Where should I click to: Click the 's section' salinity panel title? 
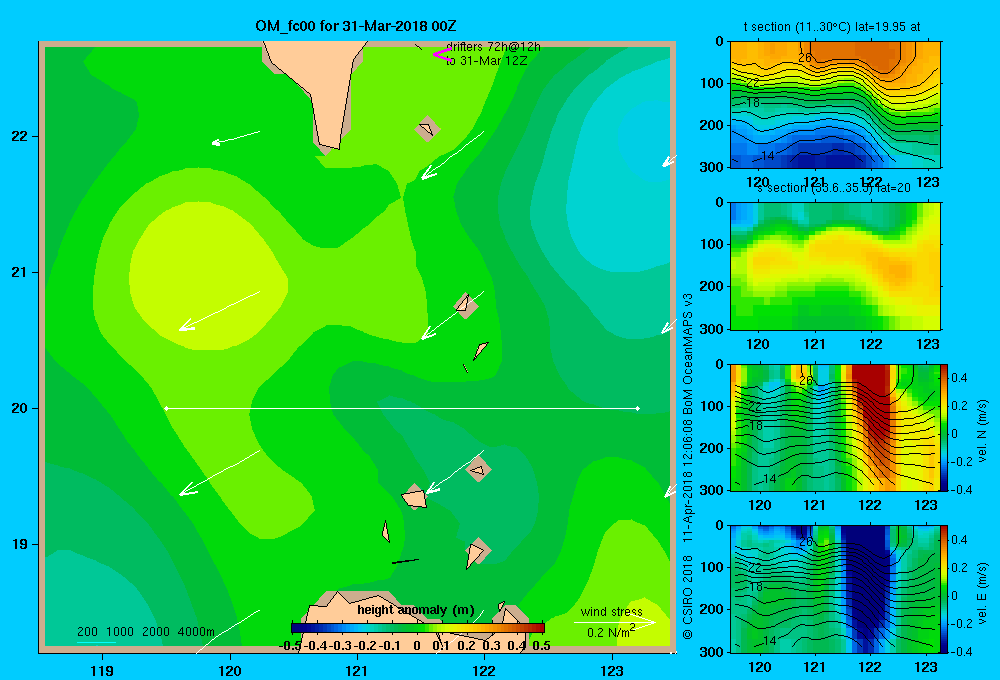pyautogui.click(x=833, y=188)
